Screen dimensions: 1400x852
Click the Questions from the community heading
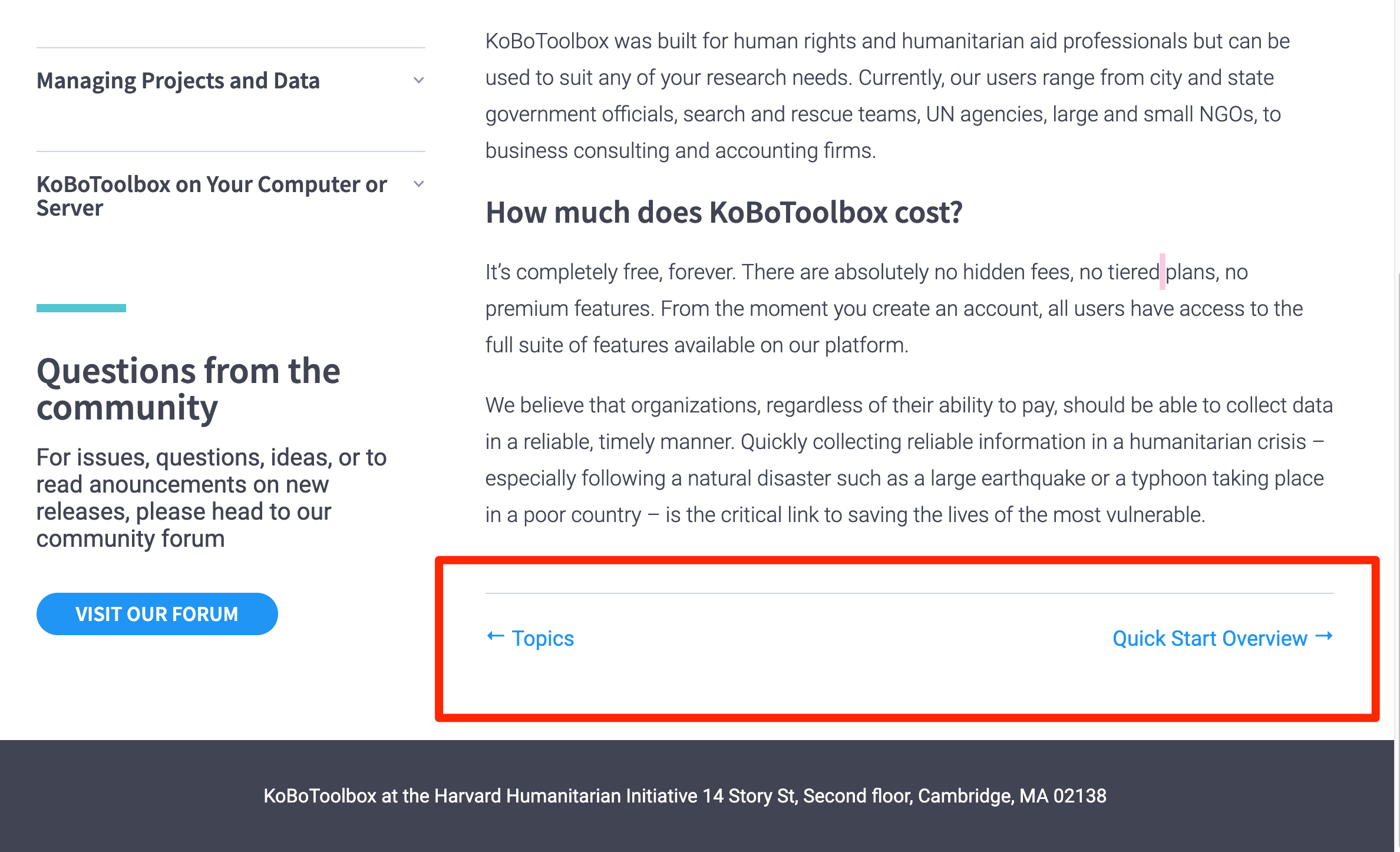(x=188, y=389)
